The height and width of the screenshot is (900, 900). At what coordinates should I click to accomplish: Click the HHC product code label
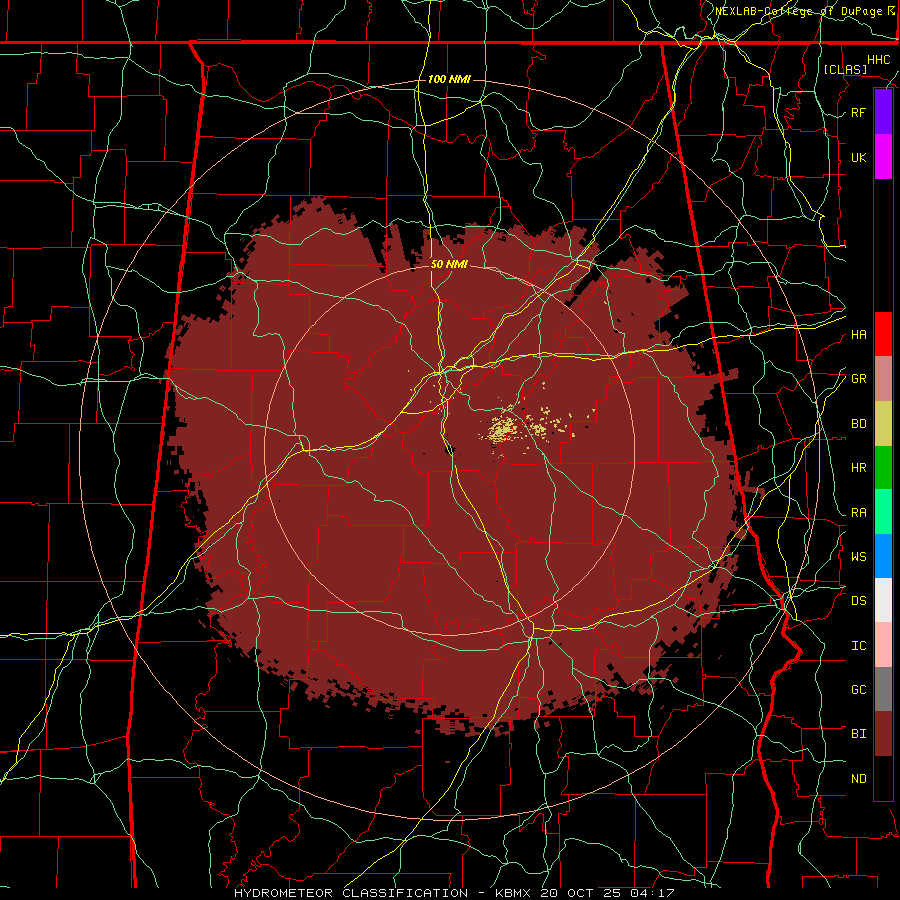point(878,60)
